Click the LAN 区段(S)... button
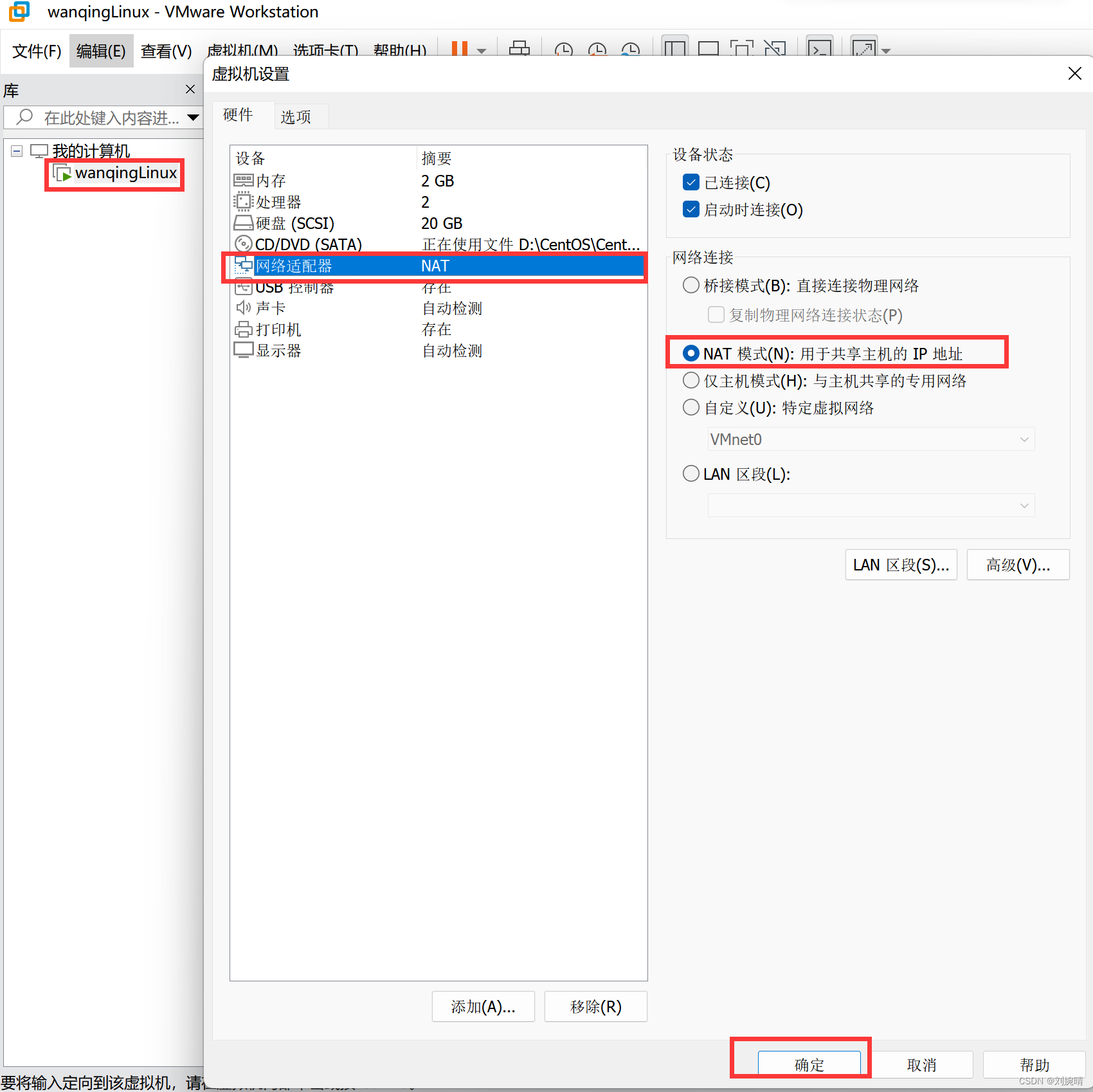 [x=901, y=565]
